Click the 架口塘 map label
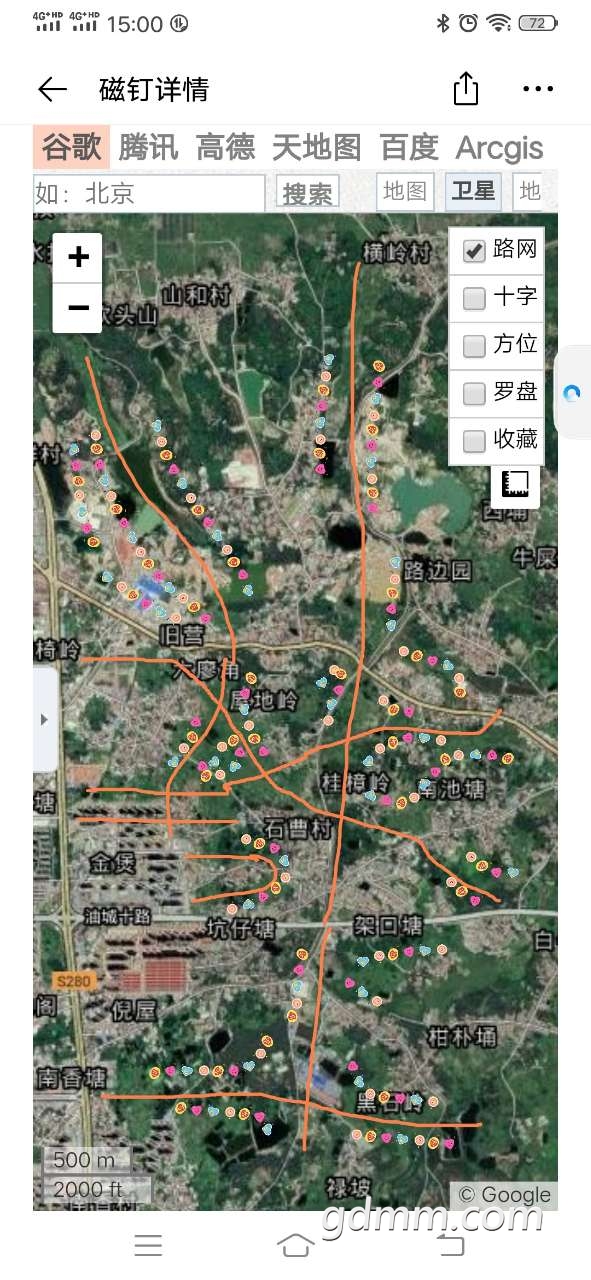Screen dimensions: 591x1280 388,925
